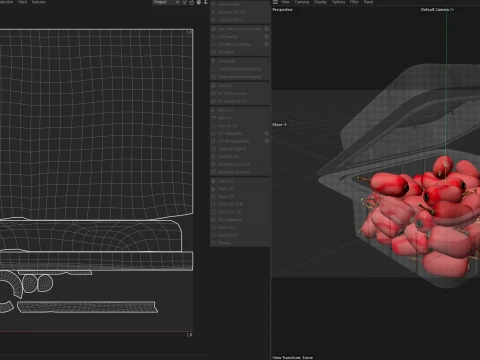The width and height of the screenshot is (480, 360).
Task: Choose Align UV Islands command
Action: coord(240,149)
